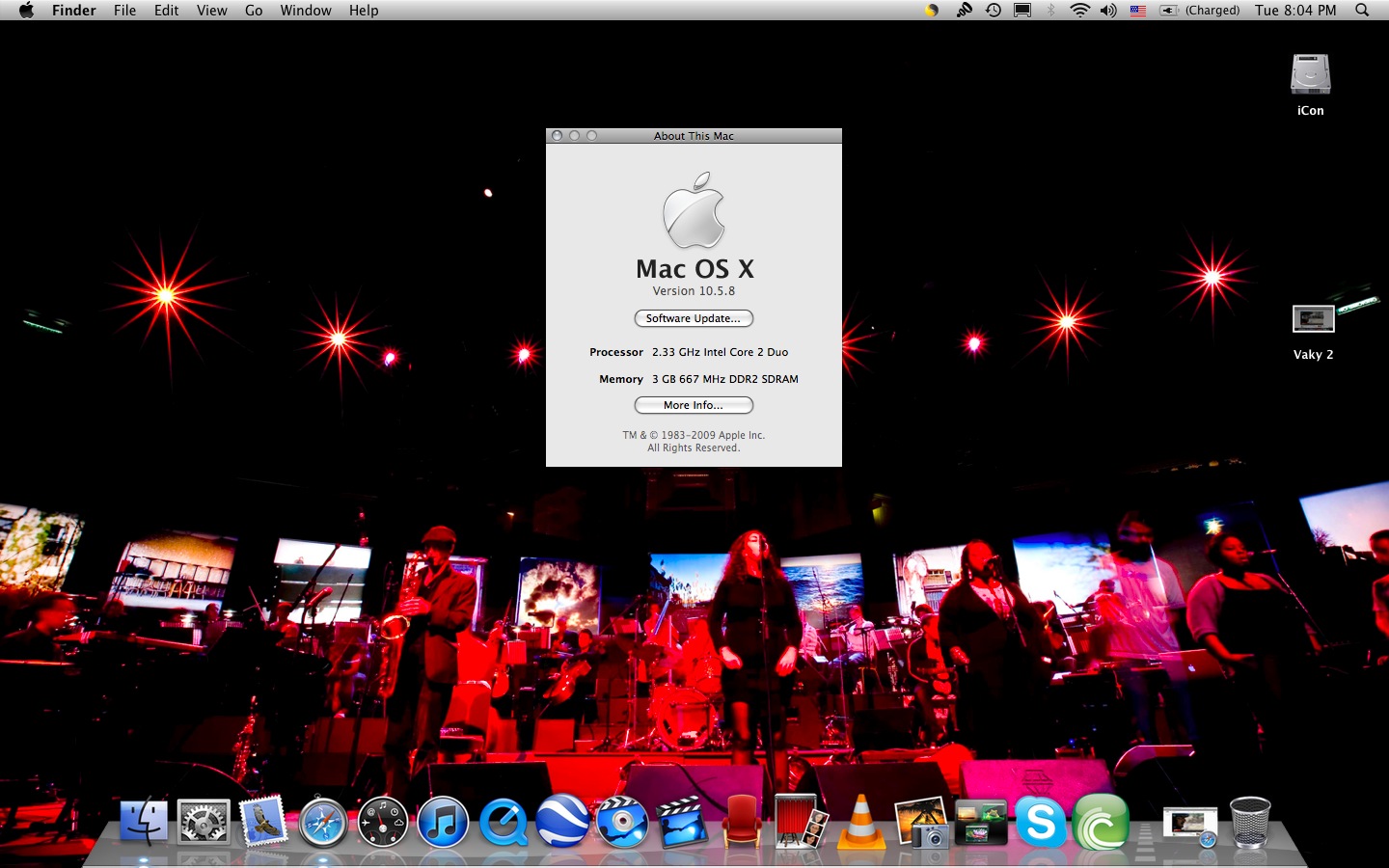The height and width of the screenshot is (868, 1389).
Task: Open the File menu
Action: [124, 11]
